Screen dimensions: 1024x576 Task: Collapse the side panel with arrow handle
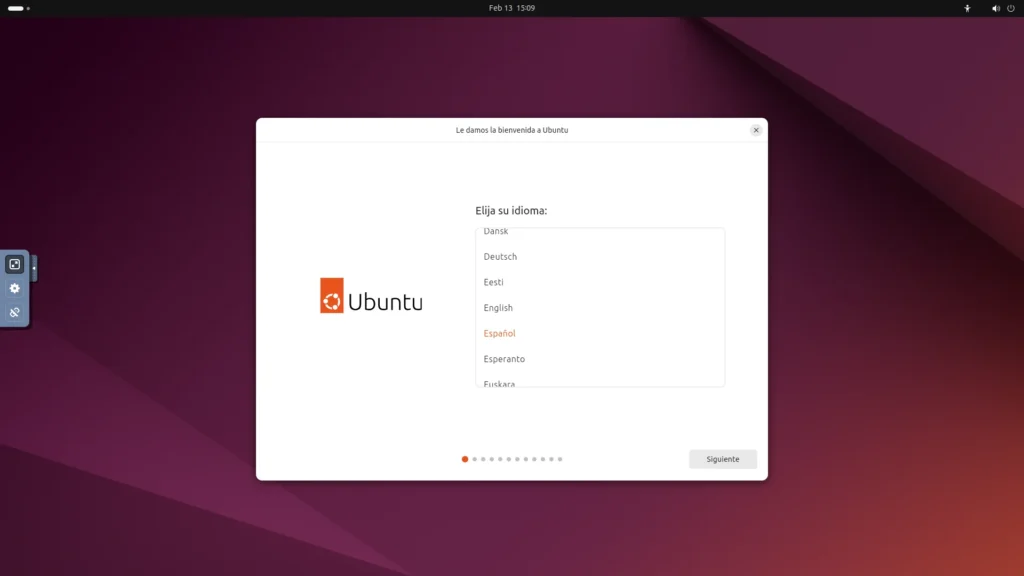pos(34,267)
